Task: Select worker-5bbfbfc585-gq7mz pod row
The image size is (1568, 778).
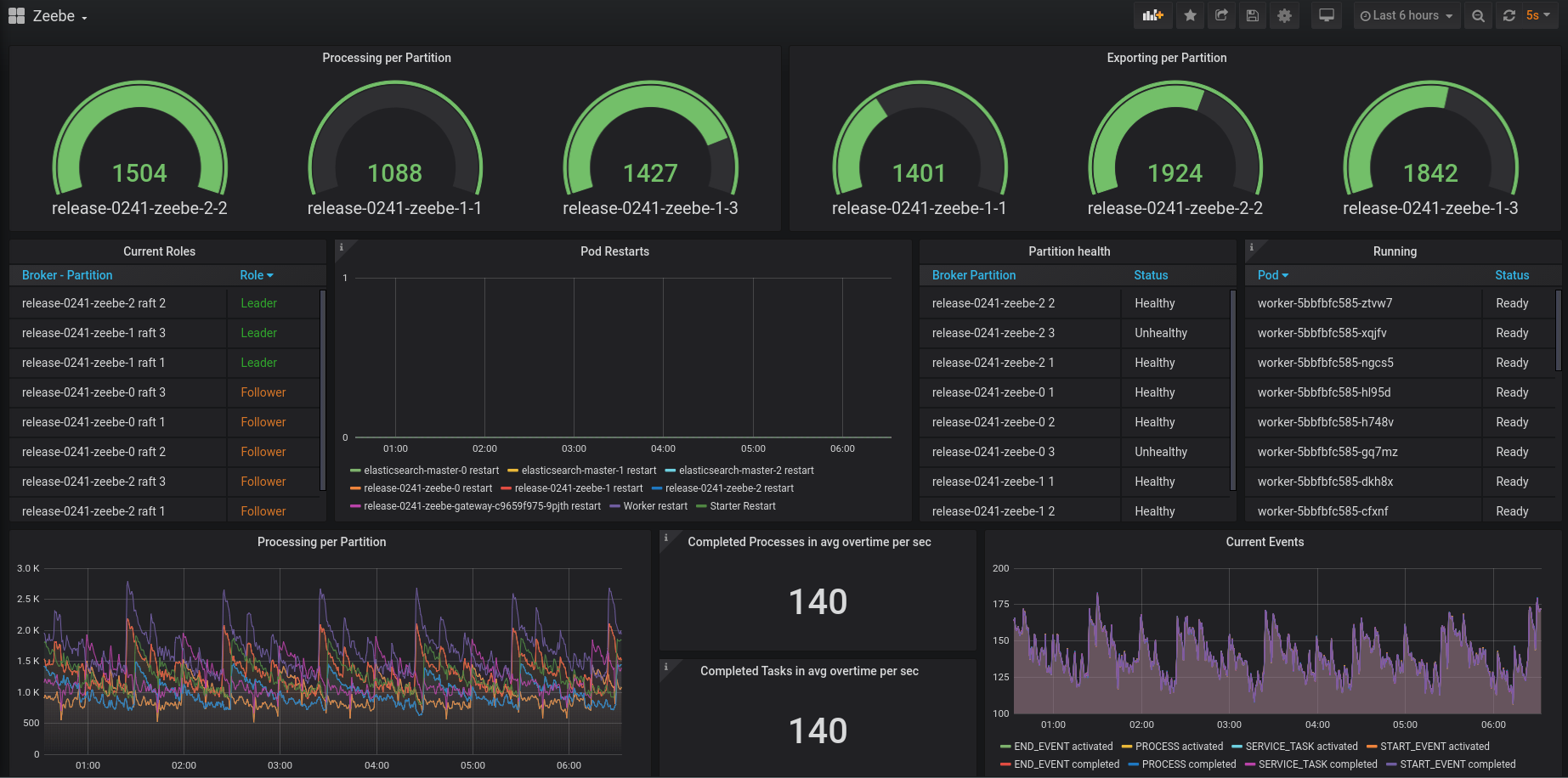Action: coord(1401,452)
